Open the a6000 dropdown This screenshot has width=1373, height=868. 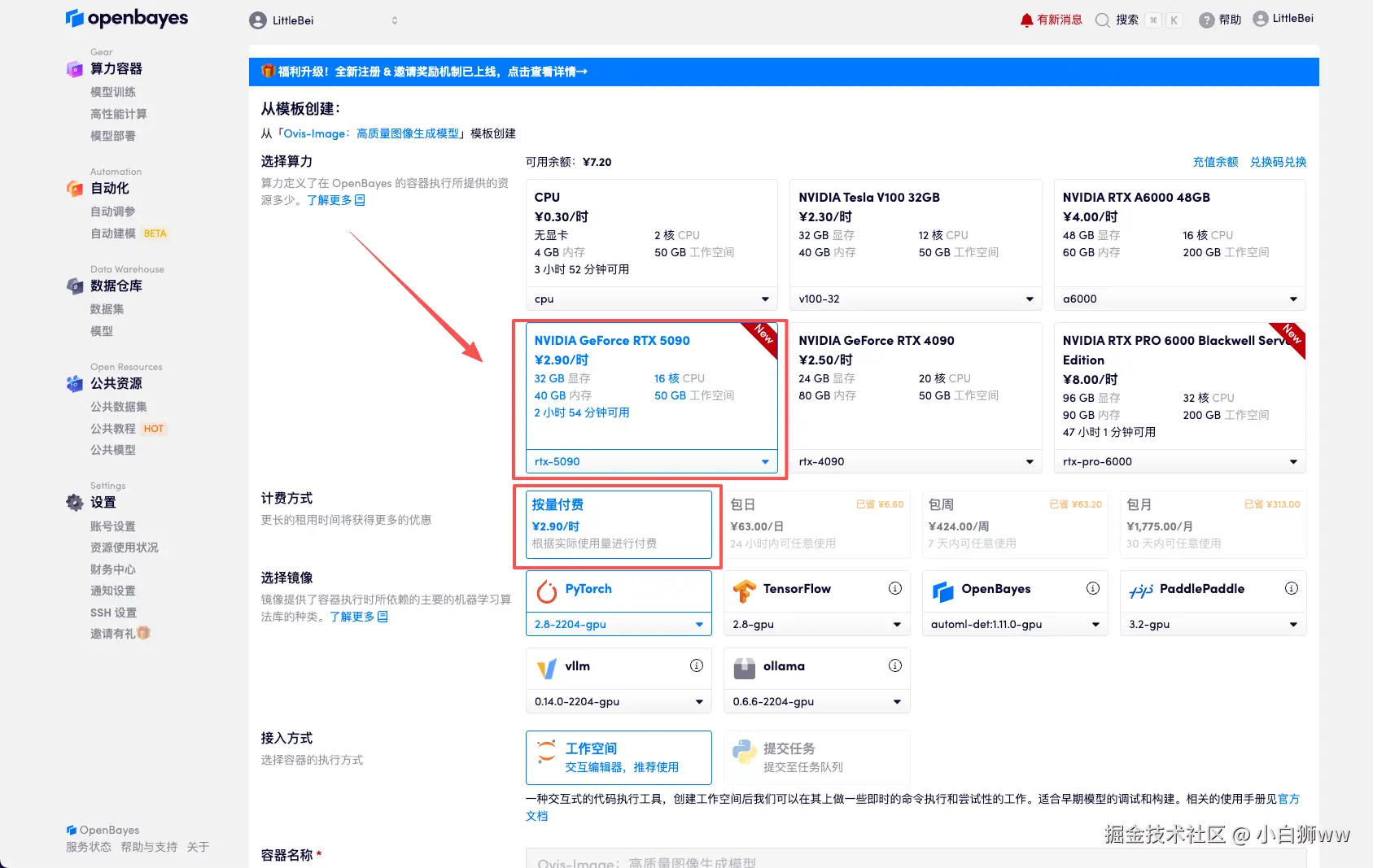pyautogui.click(x=1180, y=299)
